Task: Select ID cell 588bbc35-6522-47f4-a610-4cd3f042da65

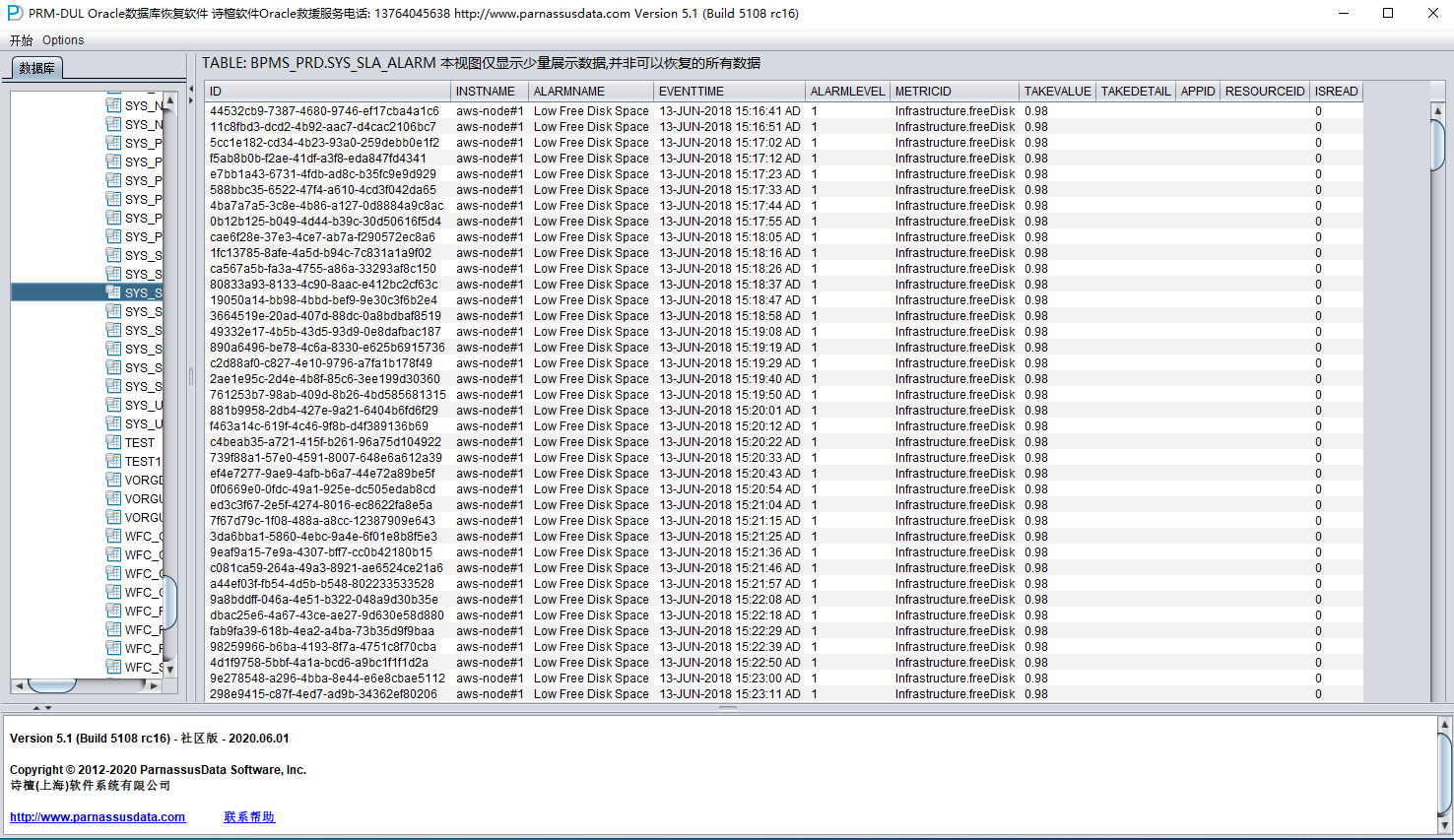Action: coord(328,190)
